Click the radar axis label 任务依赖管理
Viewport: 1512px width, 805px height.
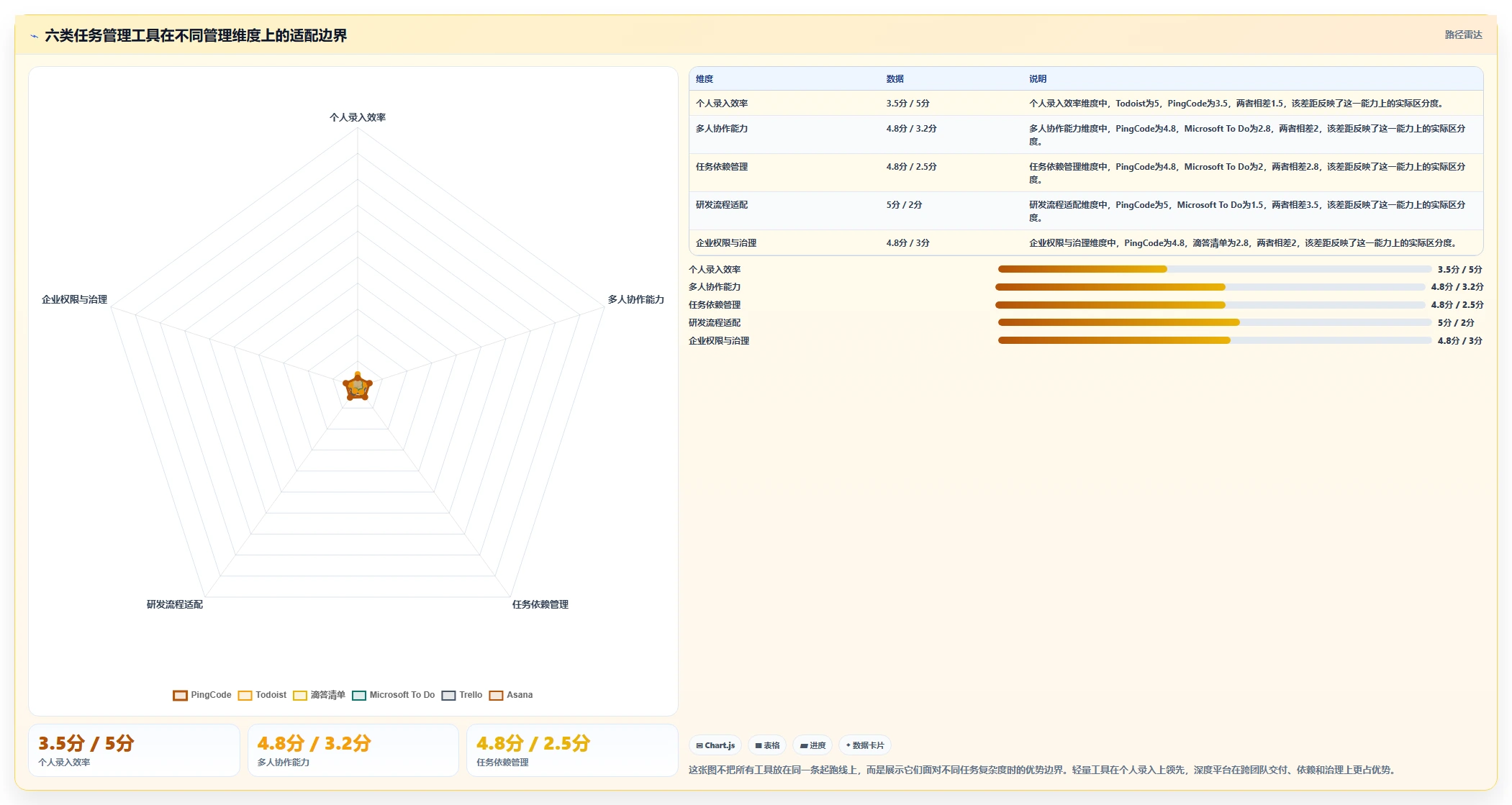click(x=540, y=604)
